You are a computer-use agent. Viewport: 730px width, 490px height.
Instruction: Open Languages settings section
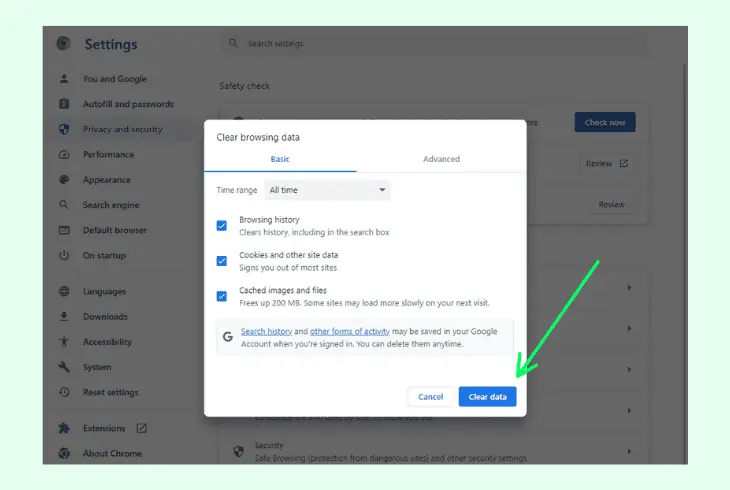(104, 292)
